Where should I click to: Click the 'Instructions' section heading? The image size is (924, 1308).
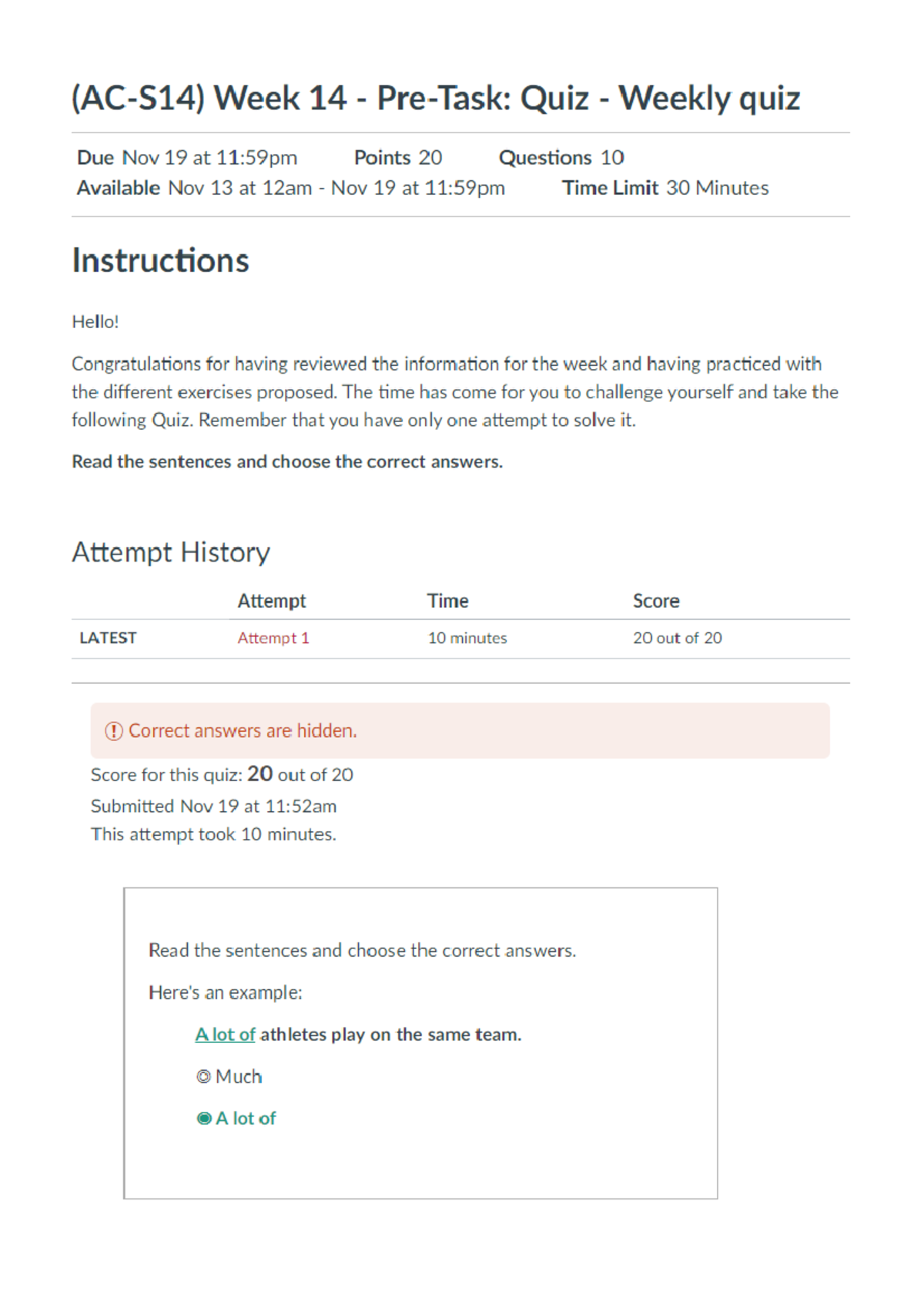point(160,260)
